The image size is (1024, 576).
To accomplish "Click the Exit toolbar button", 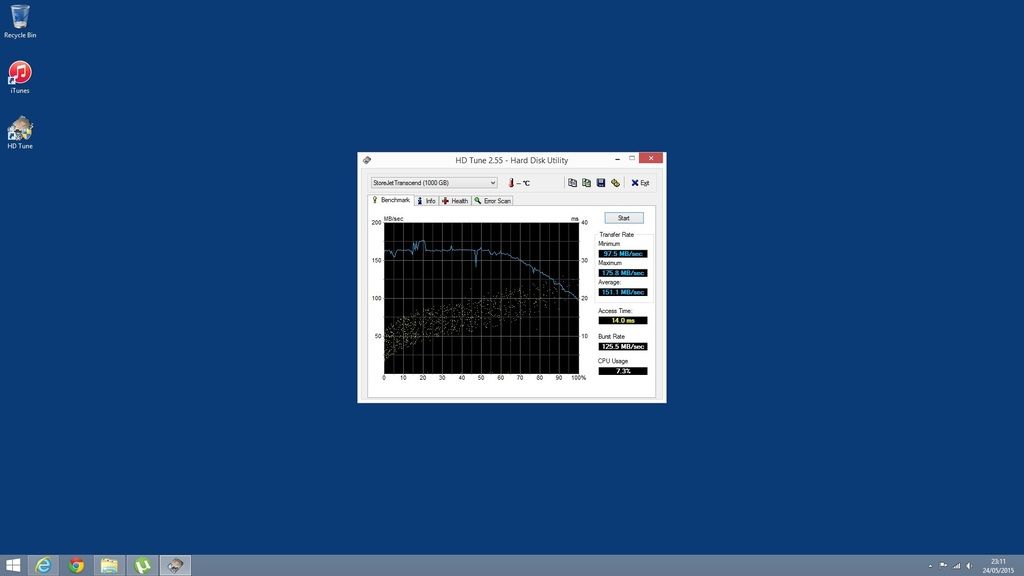I will (640, 183).
